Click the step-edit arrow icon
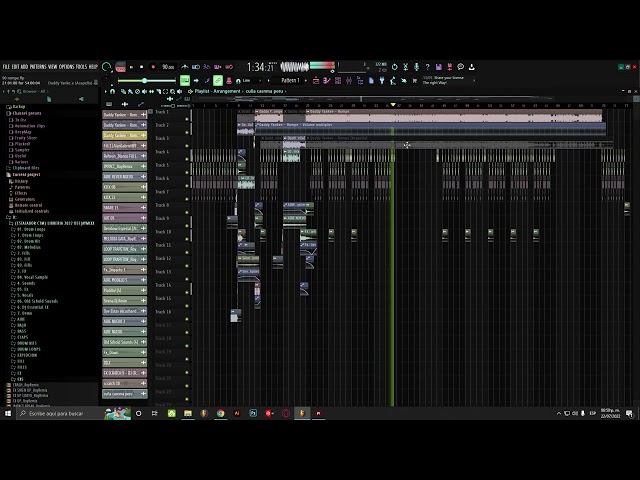 tap(196, 80)
